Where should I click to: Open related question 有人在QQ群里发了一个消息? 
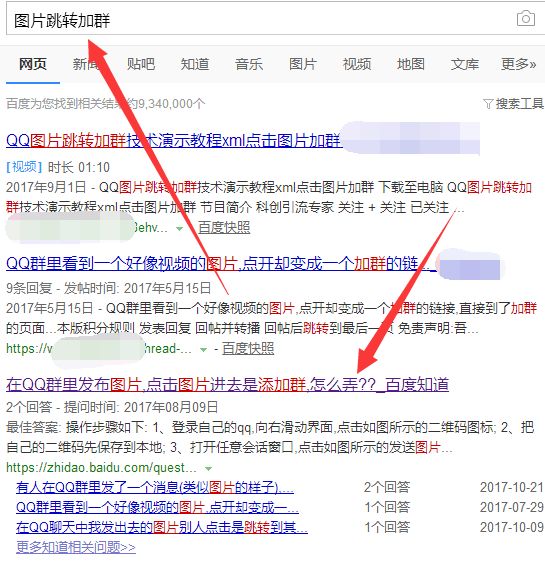tap(155, 487)
